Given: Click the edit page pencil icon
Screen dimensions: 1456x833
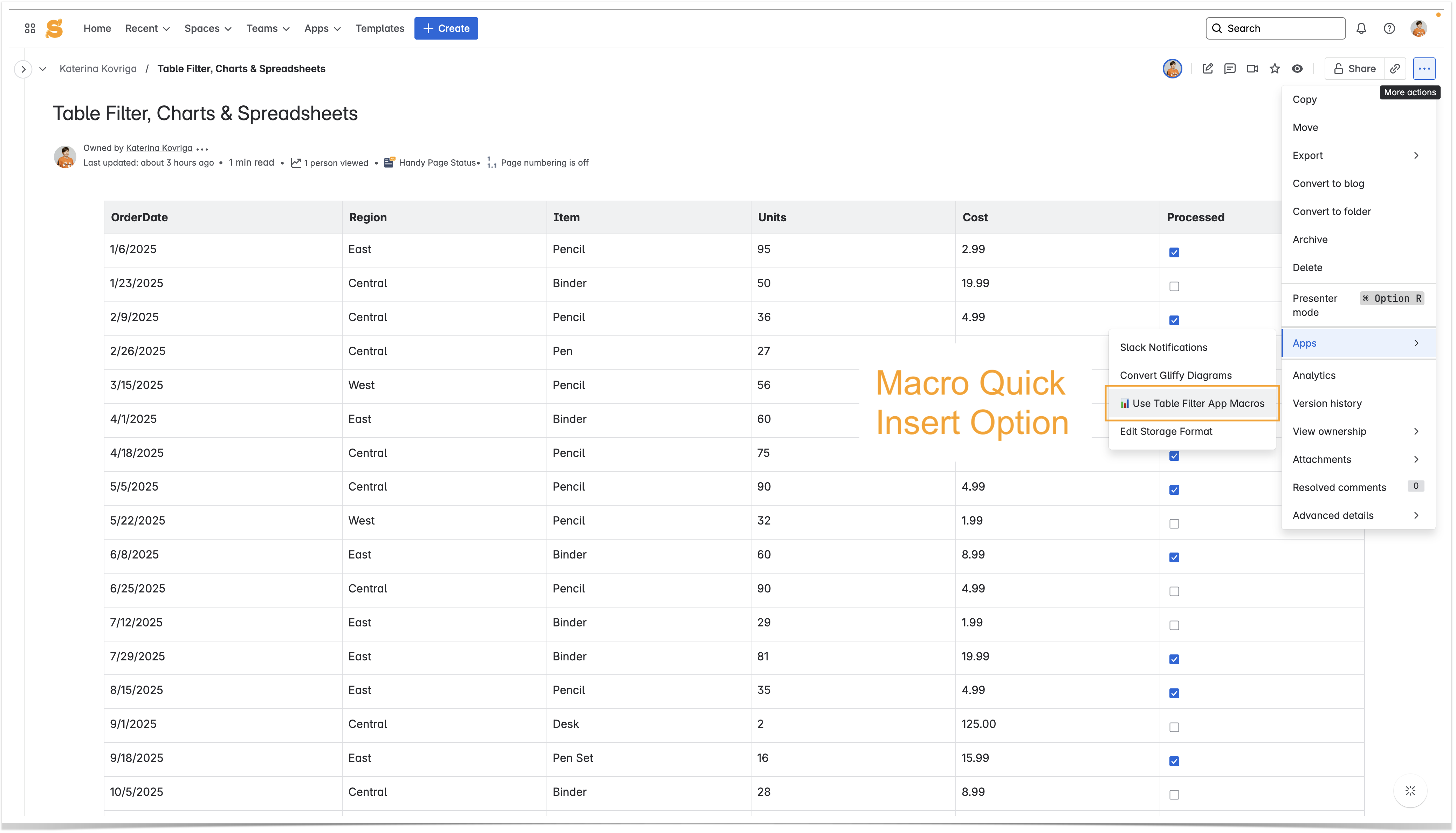Looking at the screenshot, I should 1207,69.
